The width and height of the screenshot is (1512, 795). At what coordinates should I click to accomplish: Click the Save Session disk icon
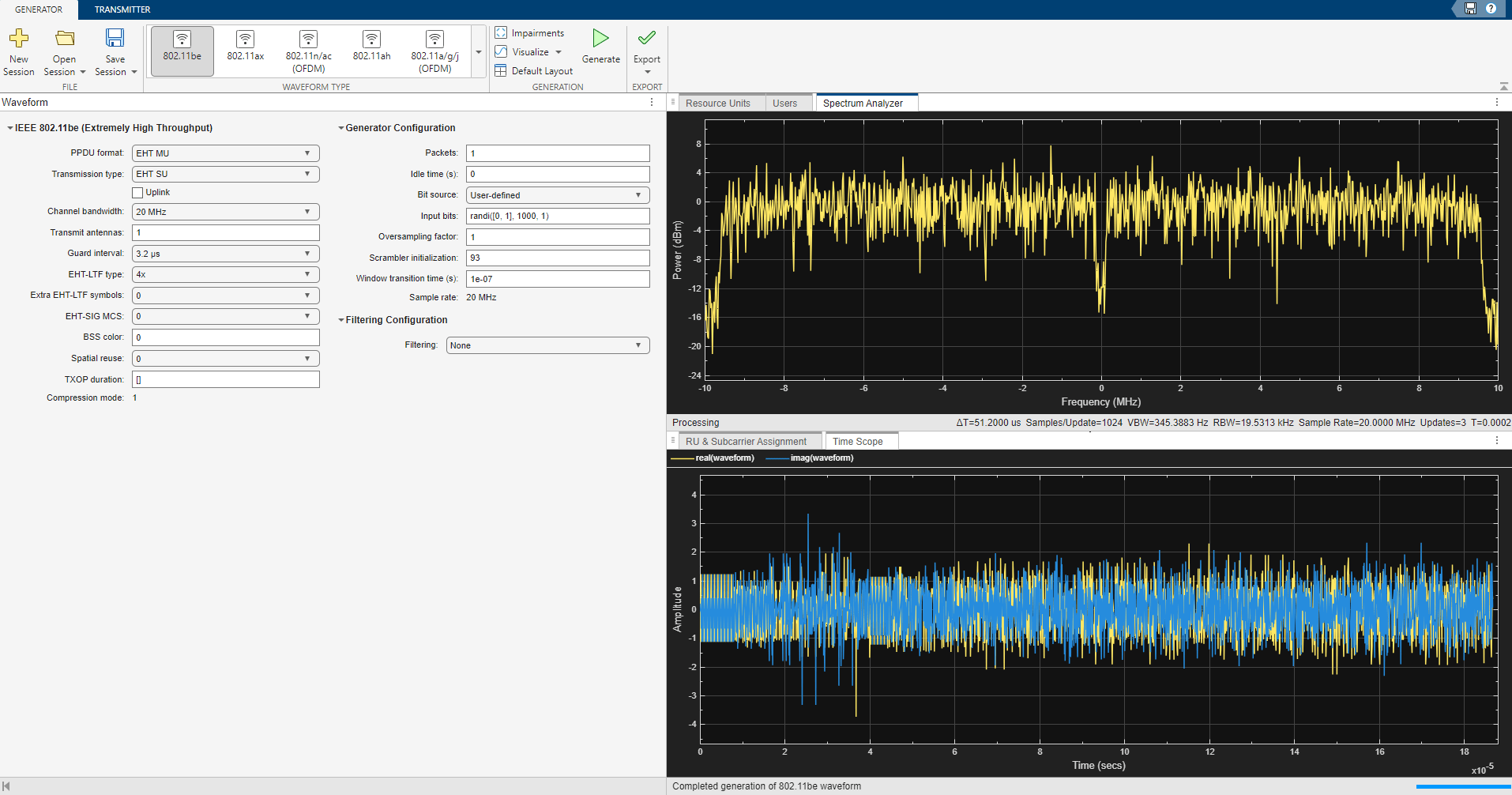coord(115,39)
